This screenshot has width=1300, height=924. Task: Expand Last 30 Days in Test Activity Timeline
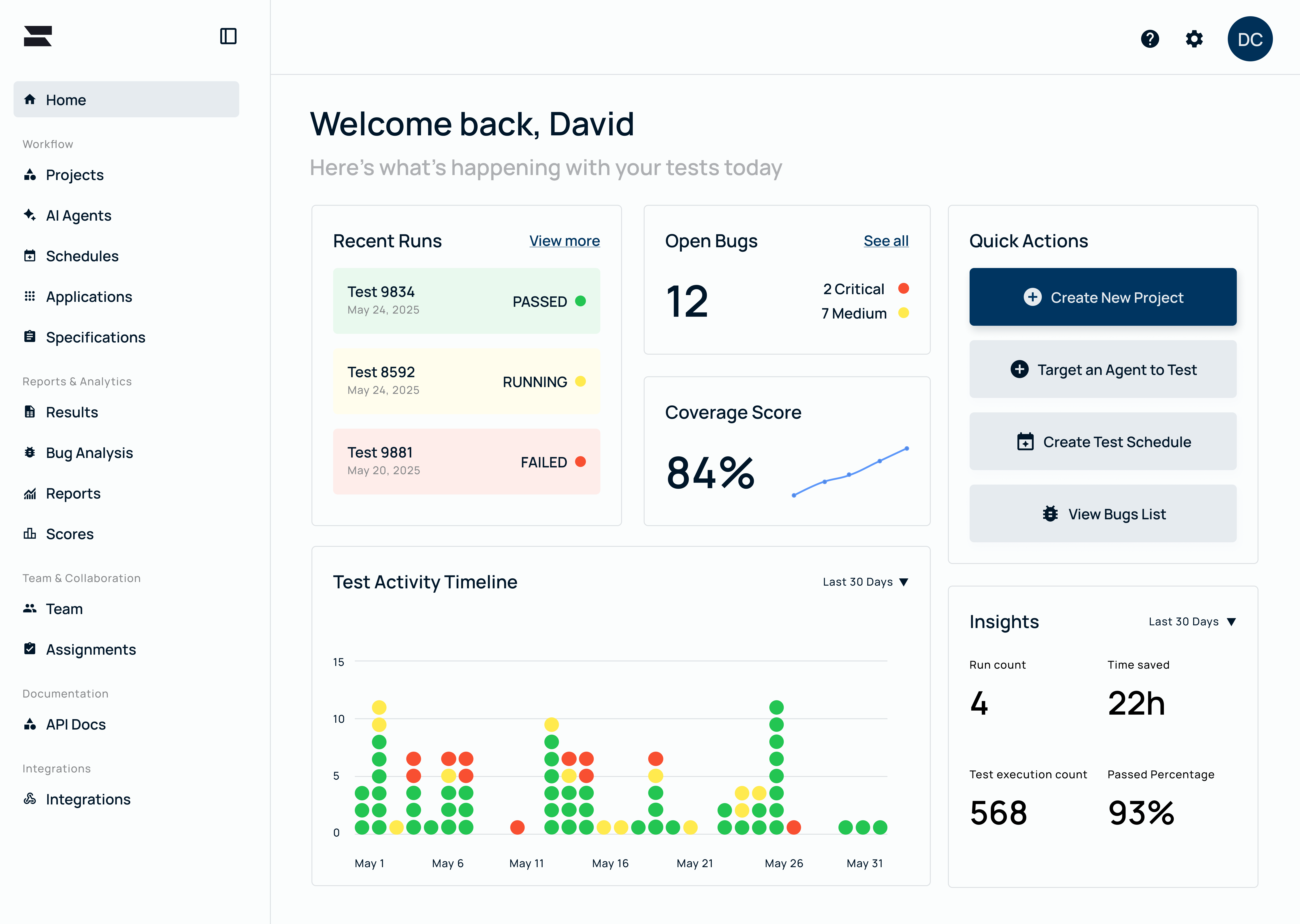(x=865, y=582)
